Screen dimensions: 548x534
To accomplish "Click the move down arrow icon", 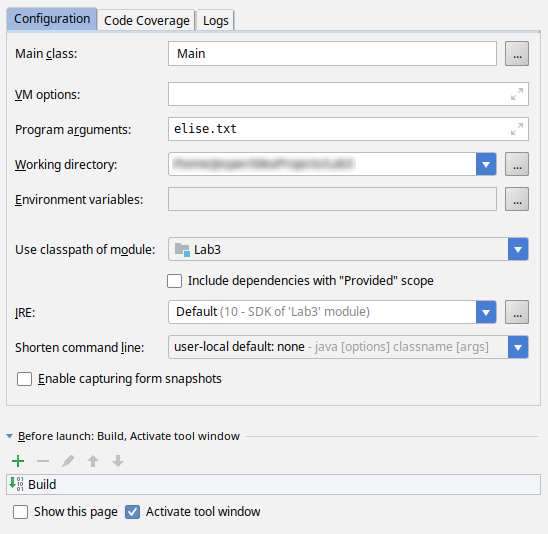I will click(118, 461).
